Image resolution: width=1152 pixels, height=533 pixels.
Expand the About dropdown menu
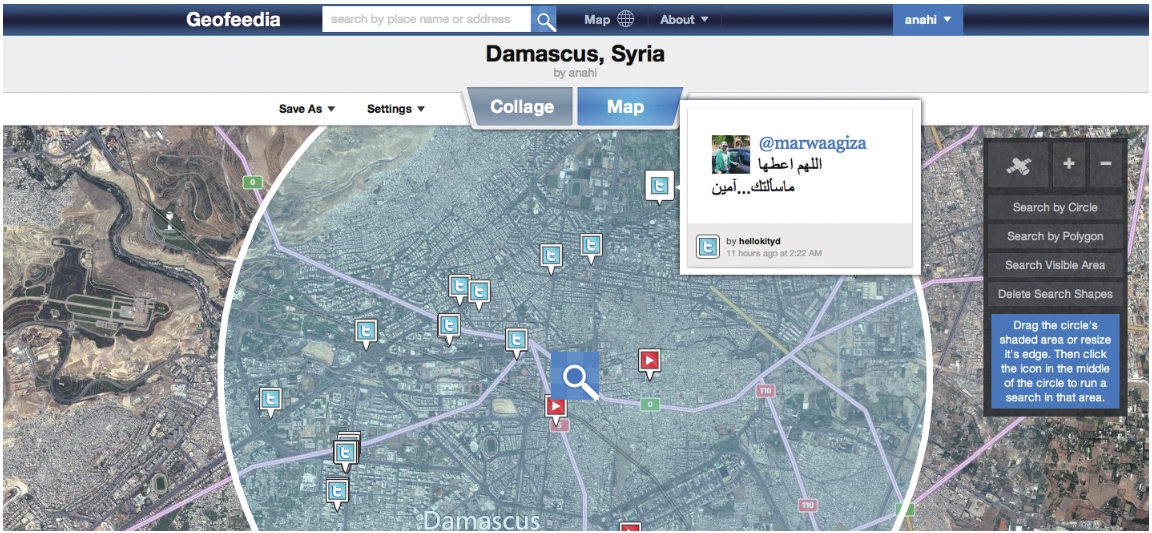(x=684, y=20)
